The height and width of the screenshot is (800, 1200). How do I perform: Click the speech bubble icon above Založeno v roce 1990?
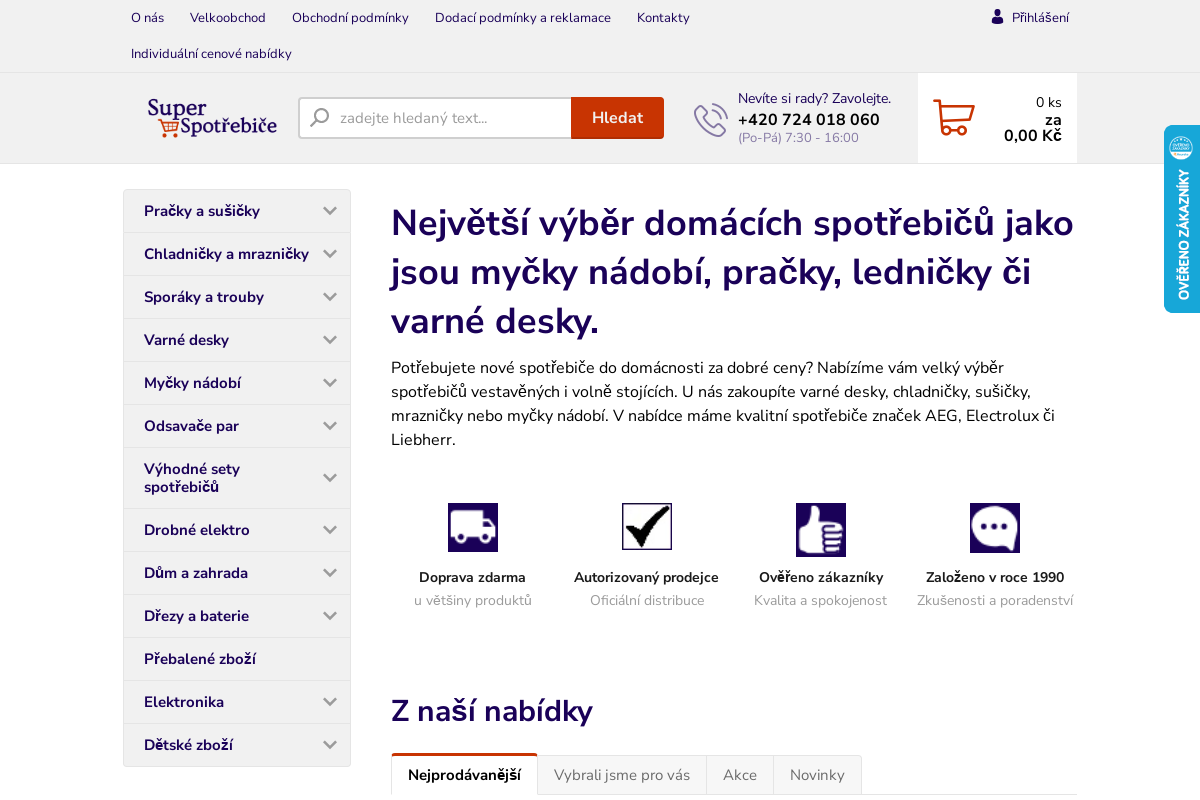coord(994,527)
